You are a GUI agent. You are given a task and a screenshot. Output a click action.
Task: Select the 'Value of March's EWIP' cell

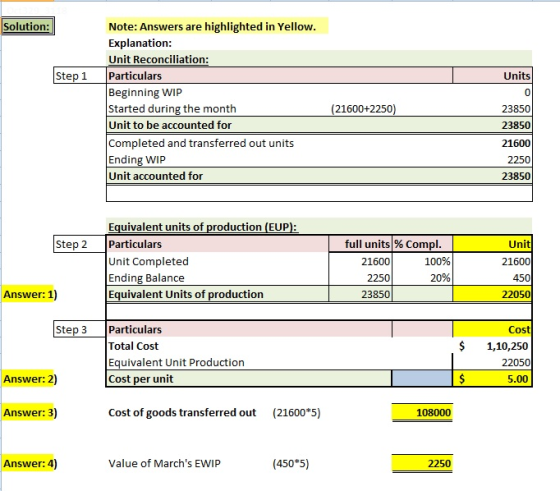[164, 463]
